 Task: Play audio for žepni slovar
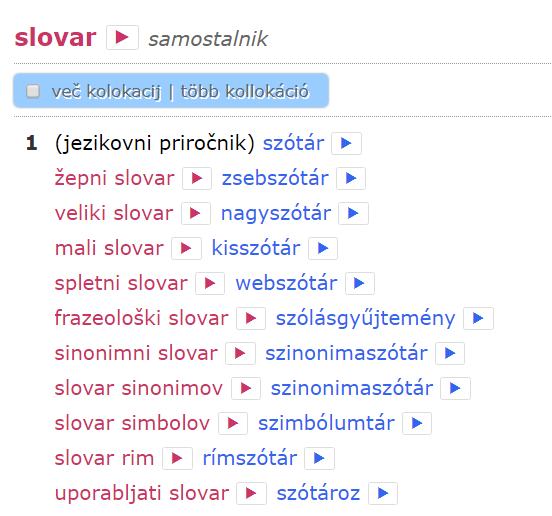[197, 178]
